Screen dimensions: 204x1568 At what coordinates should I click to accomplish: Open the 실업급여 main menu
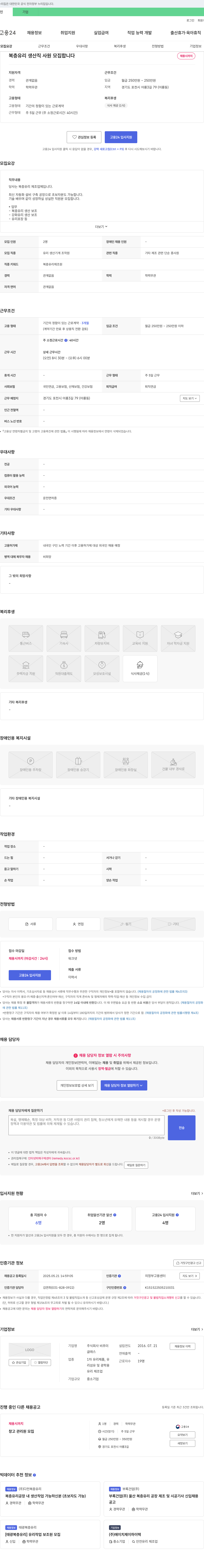point(101,33)
